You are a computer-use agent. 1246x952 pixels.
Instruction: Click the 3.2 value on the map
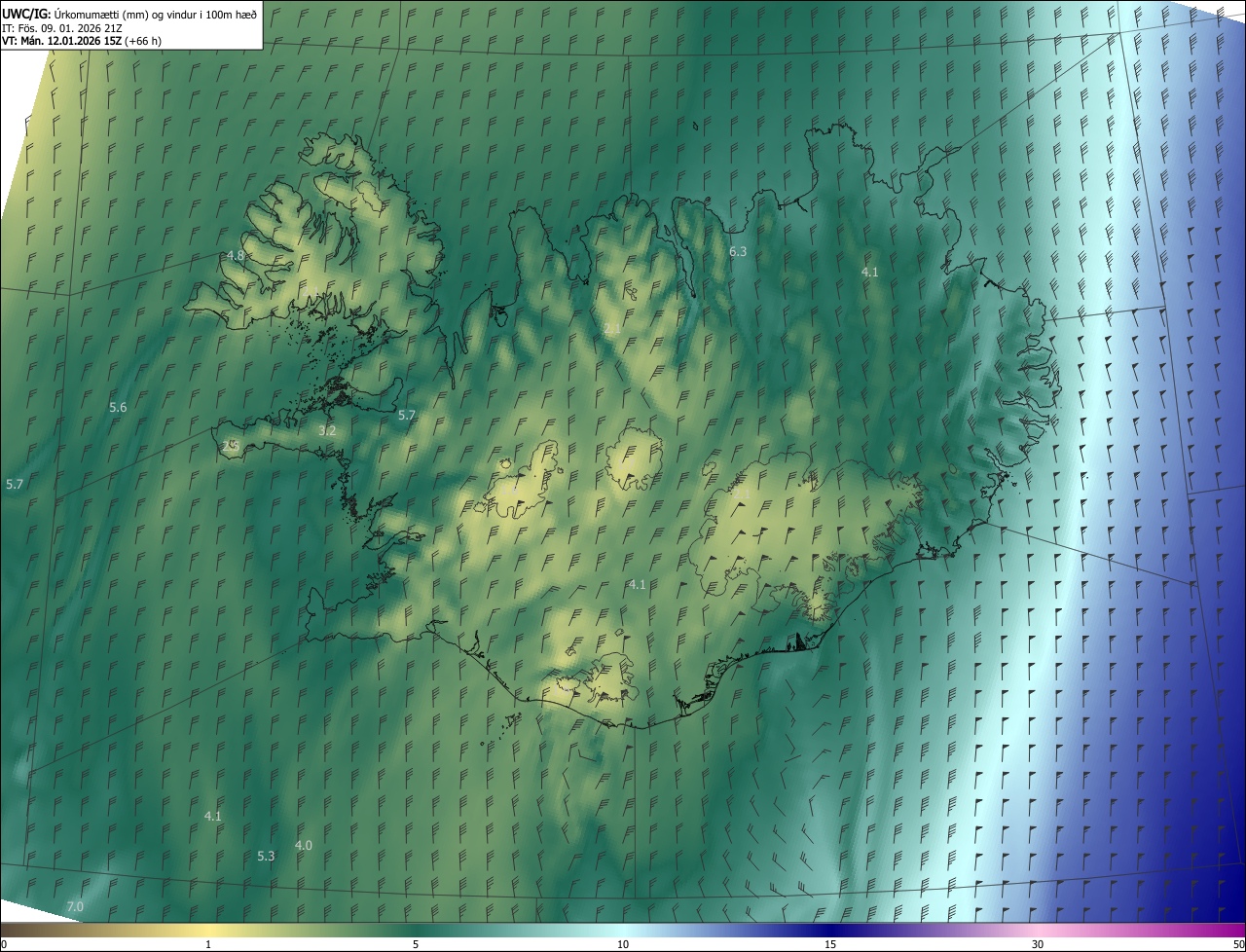[327, 430]
